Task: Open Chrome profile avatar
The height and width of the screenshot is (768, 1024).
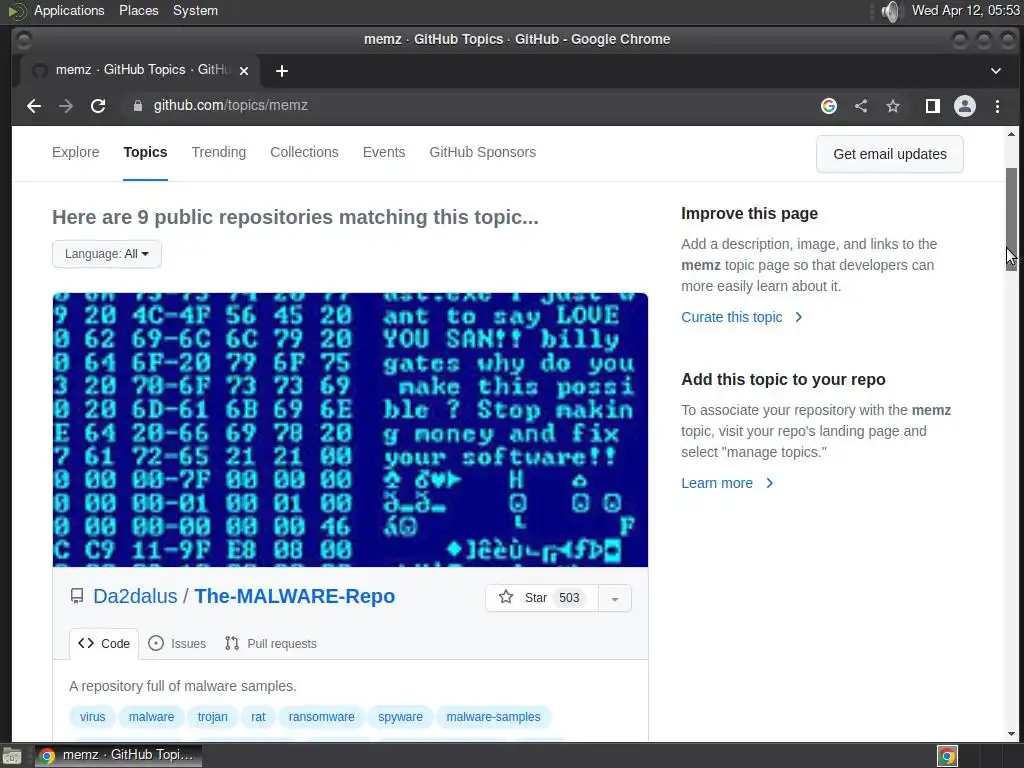Action: [x=965, y=106]
